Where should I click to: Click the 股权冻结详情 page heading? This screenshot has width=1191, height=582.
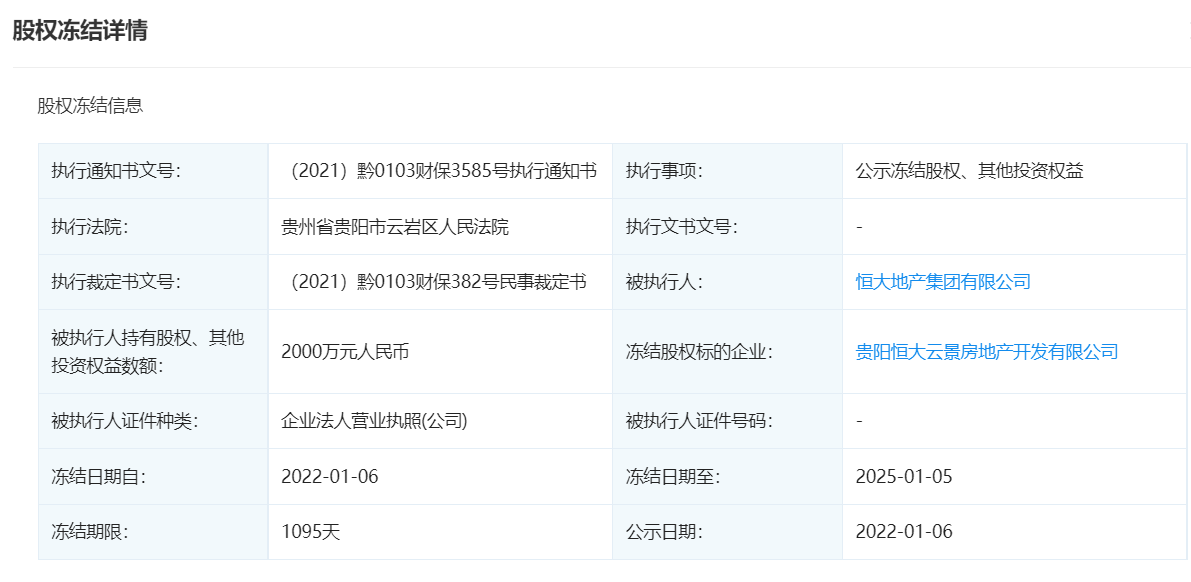[x=80, y=30]
